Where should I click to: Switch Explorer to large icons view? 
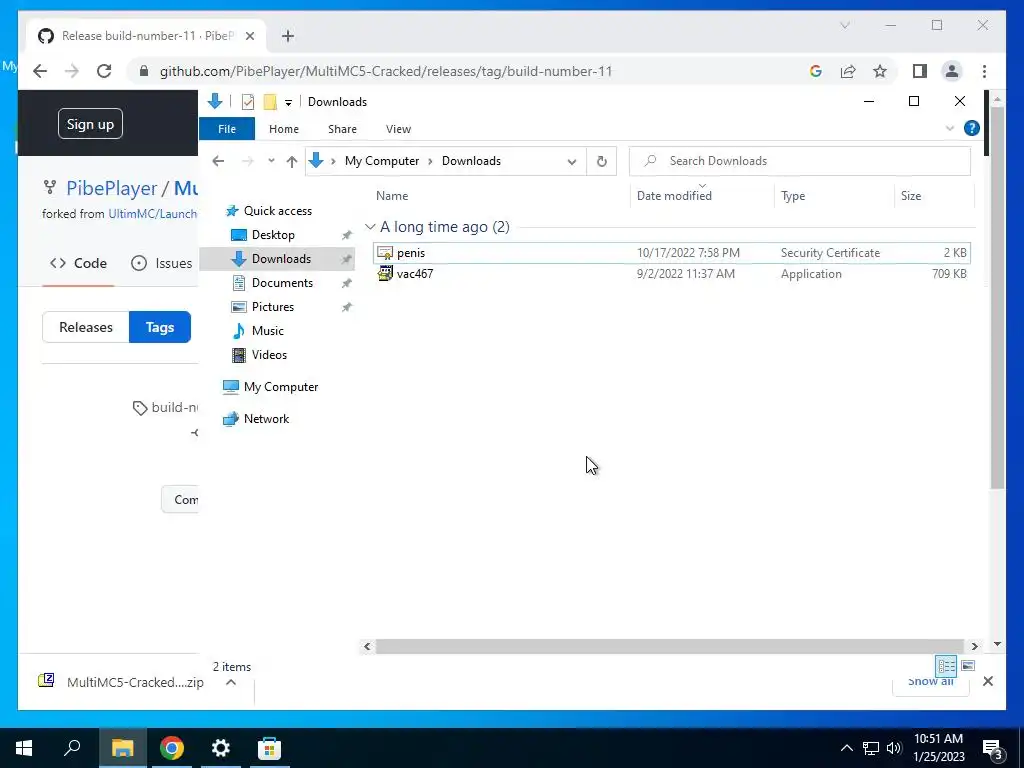(968, 666)
